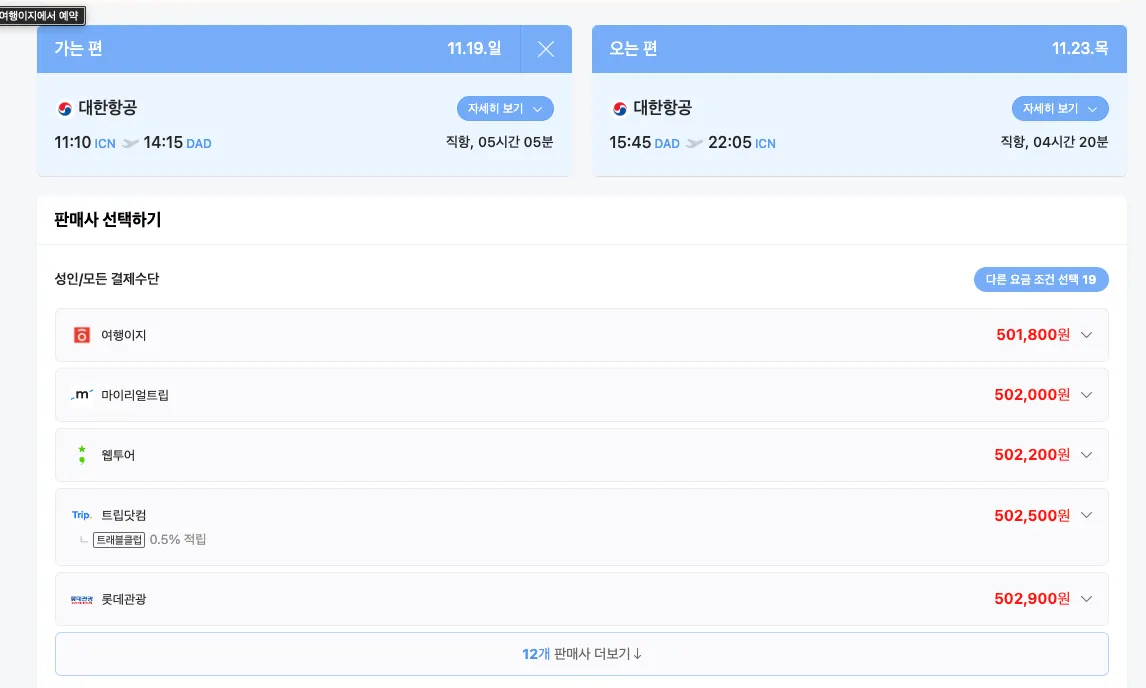
Task: Select the 롯데관광 seller name
Action: pyautogui.click(x=124, y=599)
